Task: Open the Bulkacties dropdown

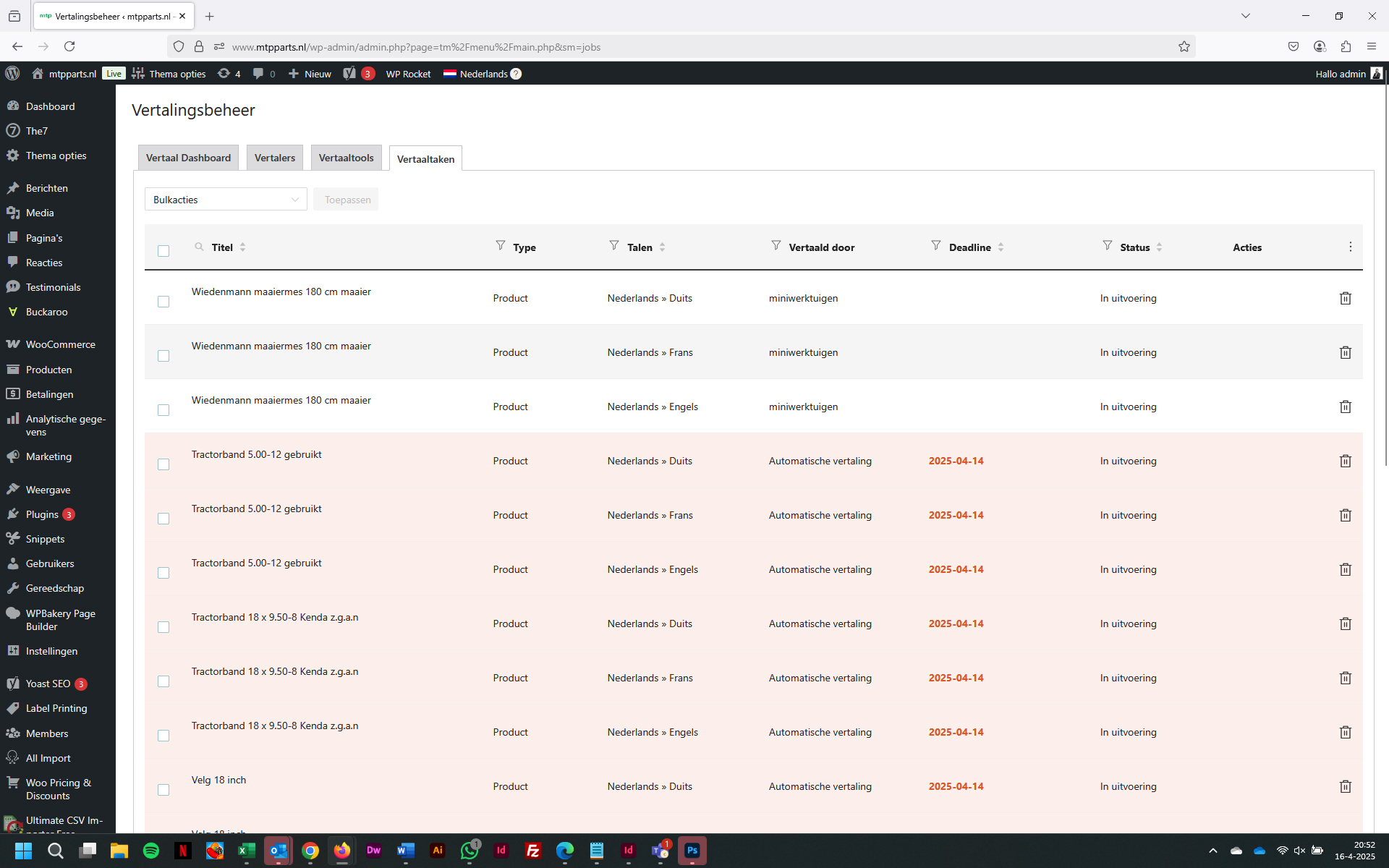Action: point(226,200)
